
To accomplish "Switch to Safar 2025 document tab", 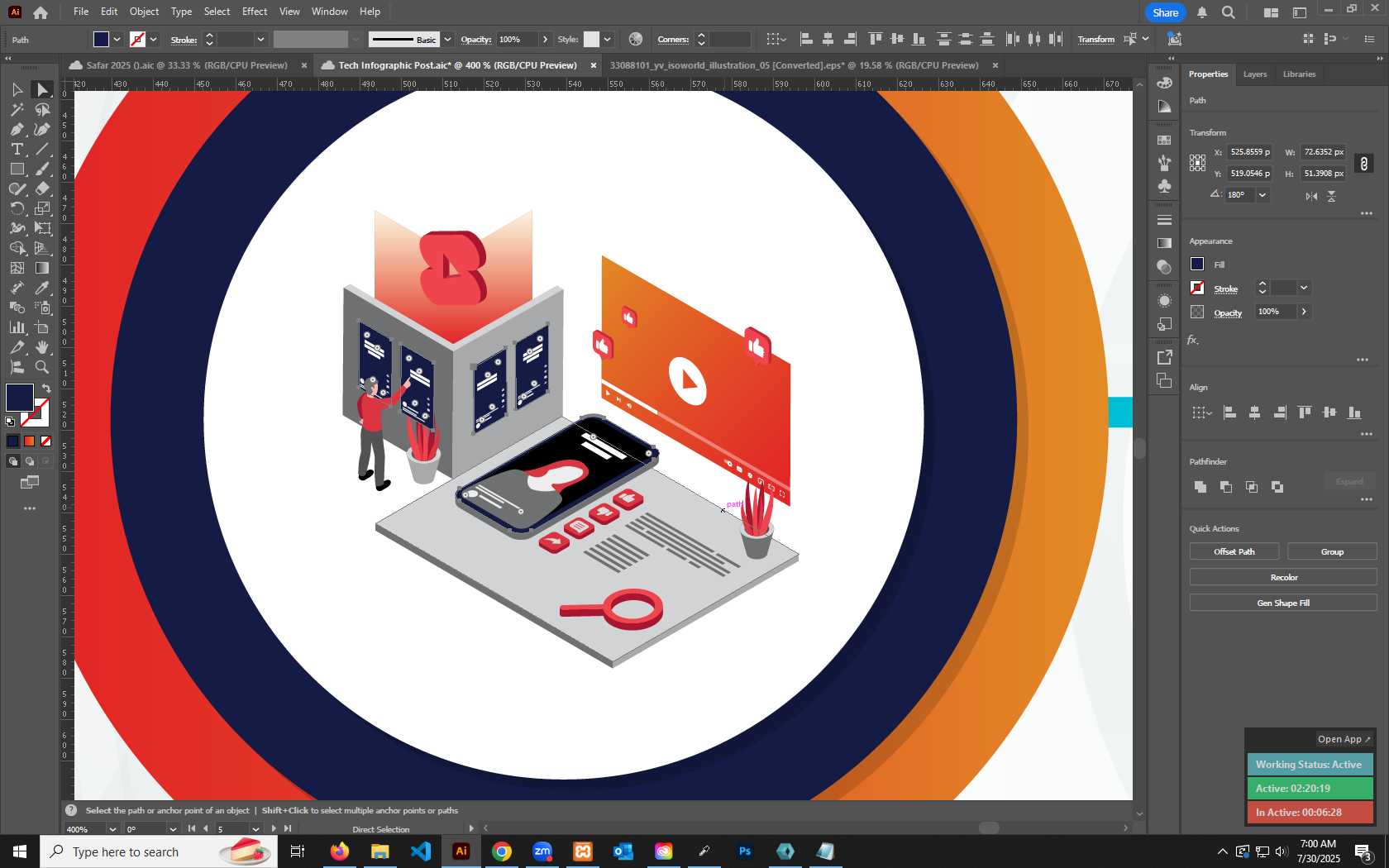I will point(187,65).
